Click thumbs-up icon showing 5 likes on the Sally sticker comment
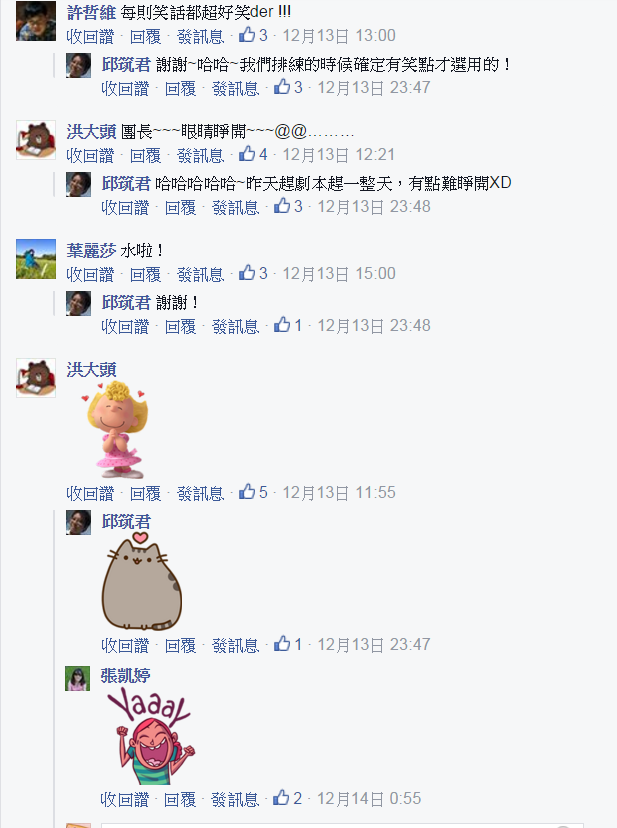The image size is (617, 828). pyautogui.click(x=247, y=492)
